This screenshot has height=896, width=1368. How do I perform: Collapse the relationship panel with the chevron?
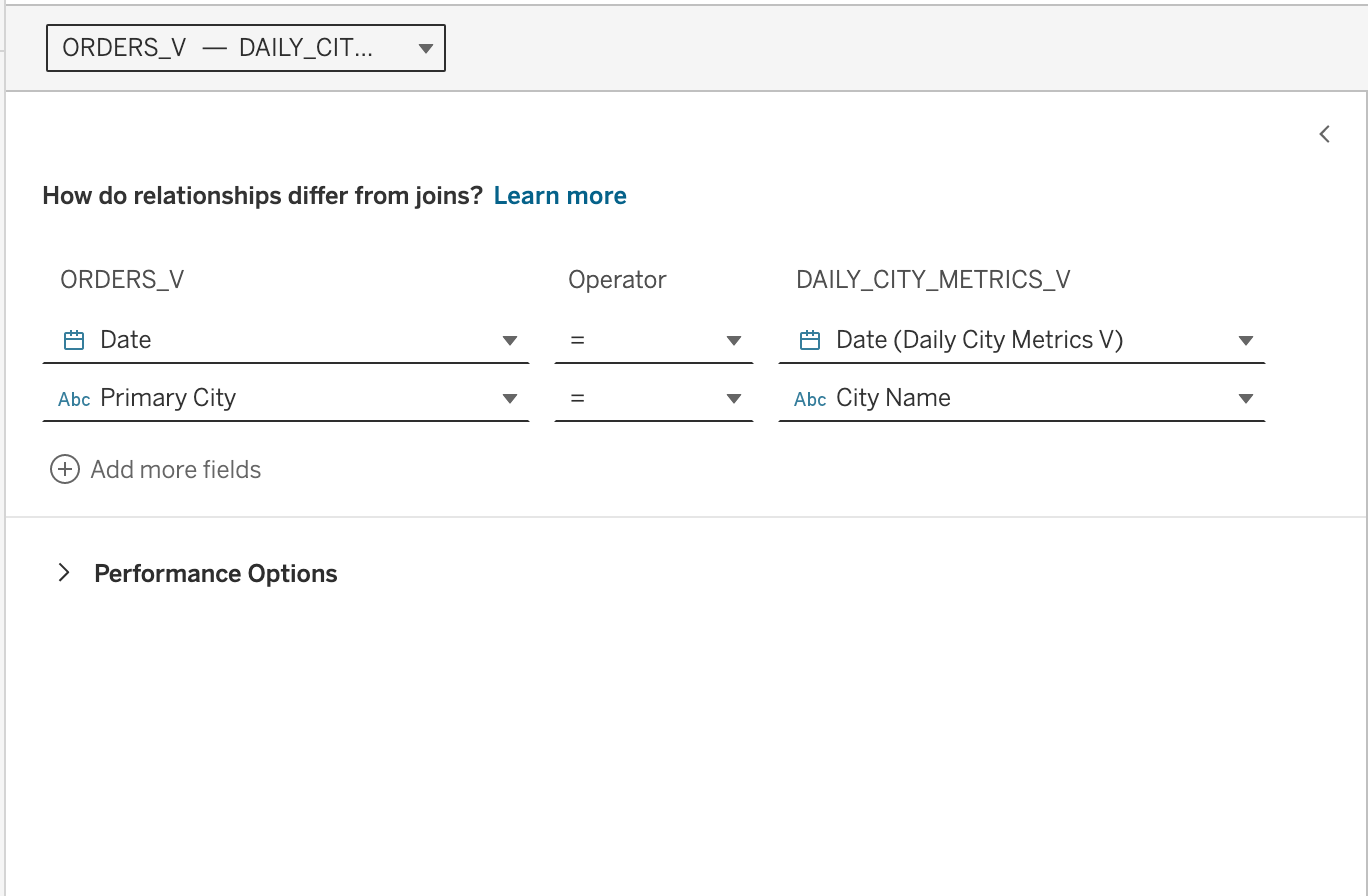click(x=1325, y=134)
